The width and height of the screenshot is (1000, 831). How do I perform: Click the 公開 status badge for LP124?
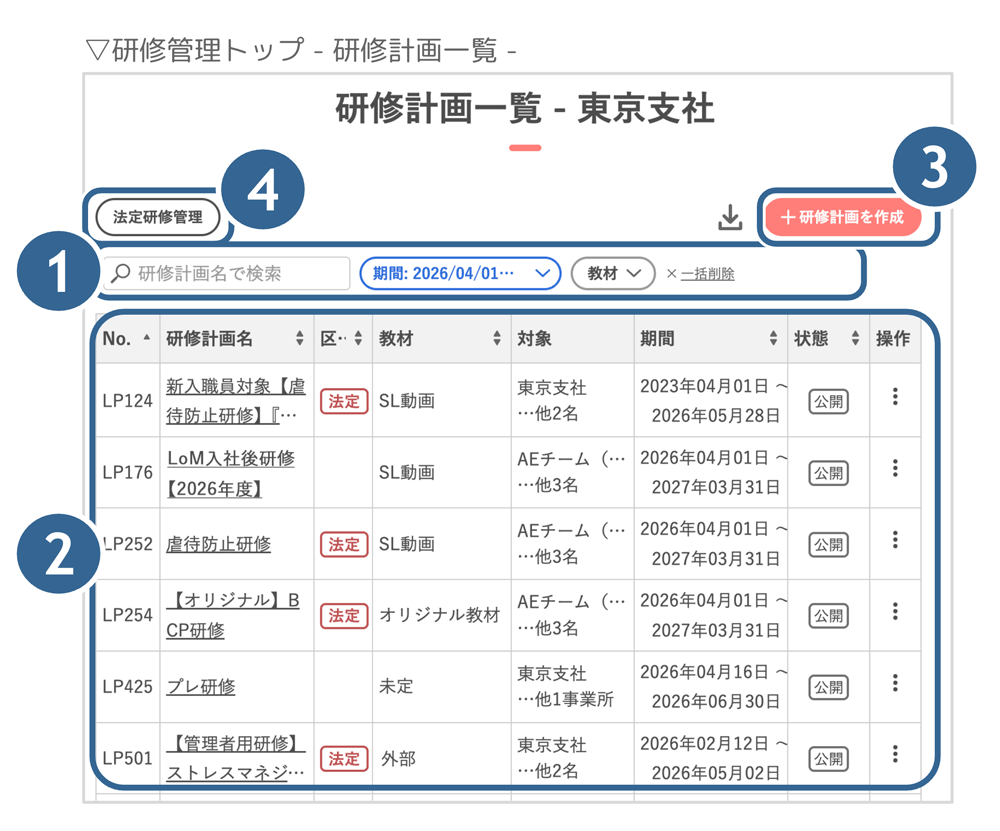(x=828, y=402)
